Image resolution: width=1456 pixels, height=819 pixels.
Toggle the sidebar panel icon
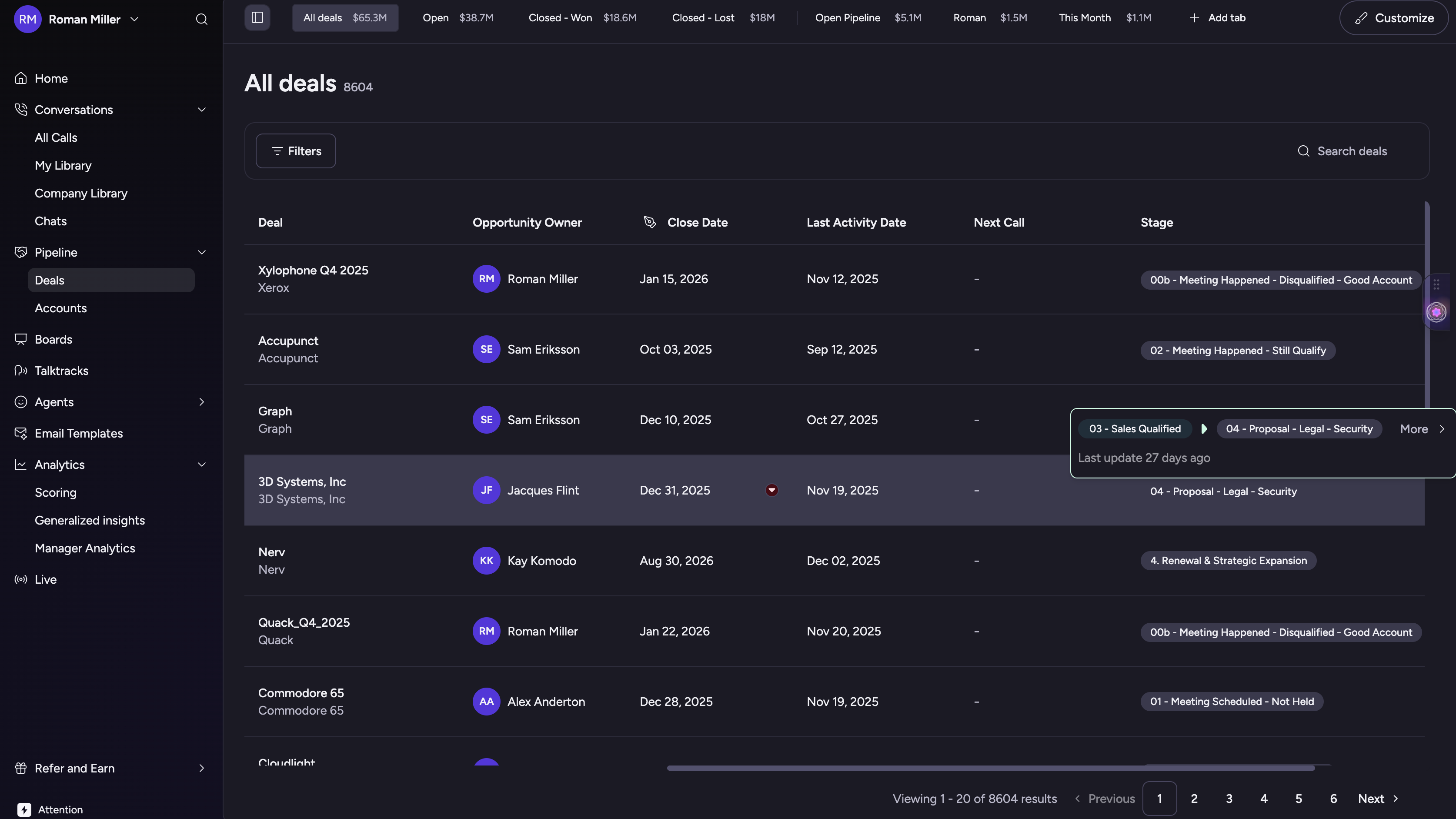pyautogui.click(x=257, y=17)
